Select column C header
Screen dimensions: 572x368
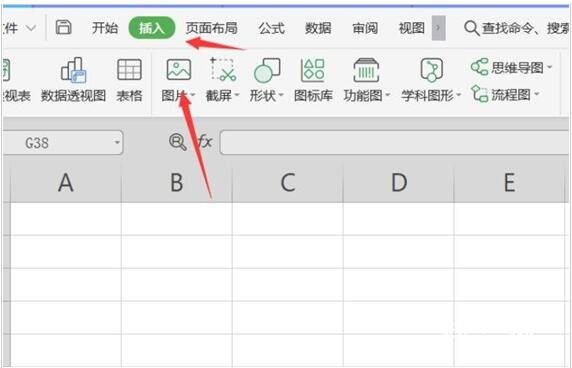pos(288,182)
